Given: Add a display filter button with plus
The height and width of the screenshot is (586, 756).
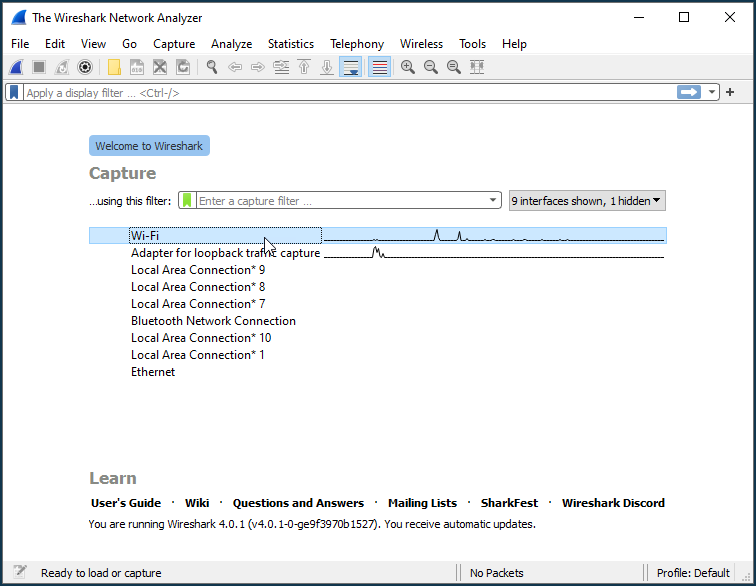Looking at the screenshot, I should (x=730, y=92).
